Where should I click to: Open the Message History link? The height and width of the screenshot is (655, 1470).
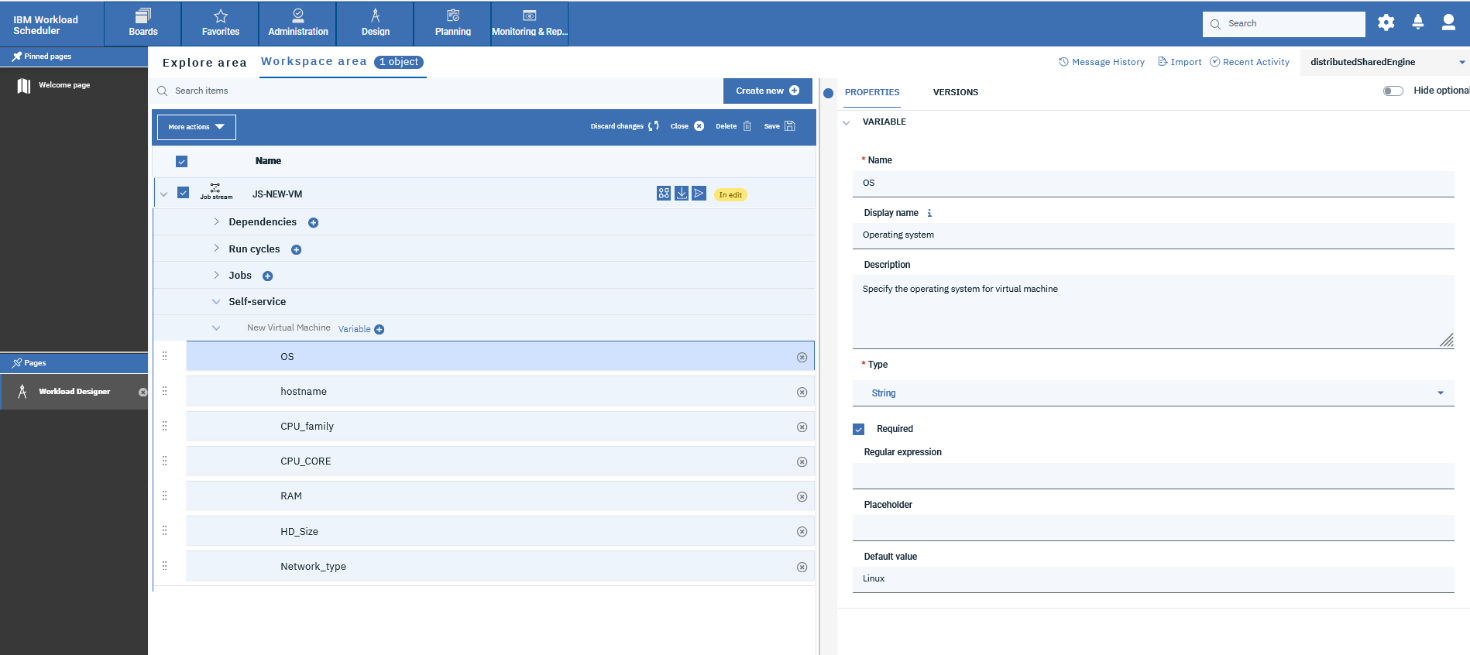1101,62
